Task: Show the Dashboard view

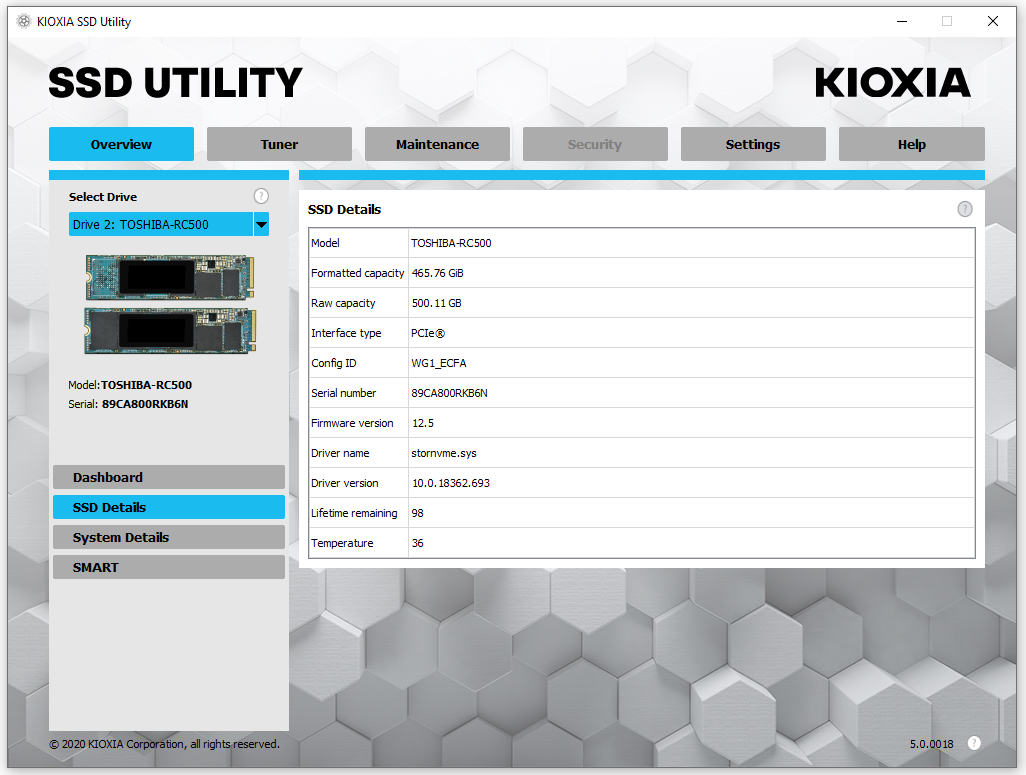Action: click(x=169, y=477)
